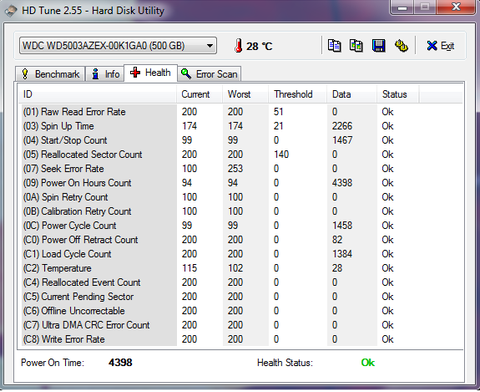Click the 4398 data cell in Power On Hours row
The image size is (480, 392).
(x=342, y=183)
